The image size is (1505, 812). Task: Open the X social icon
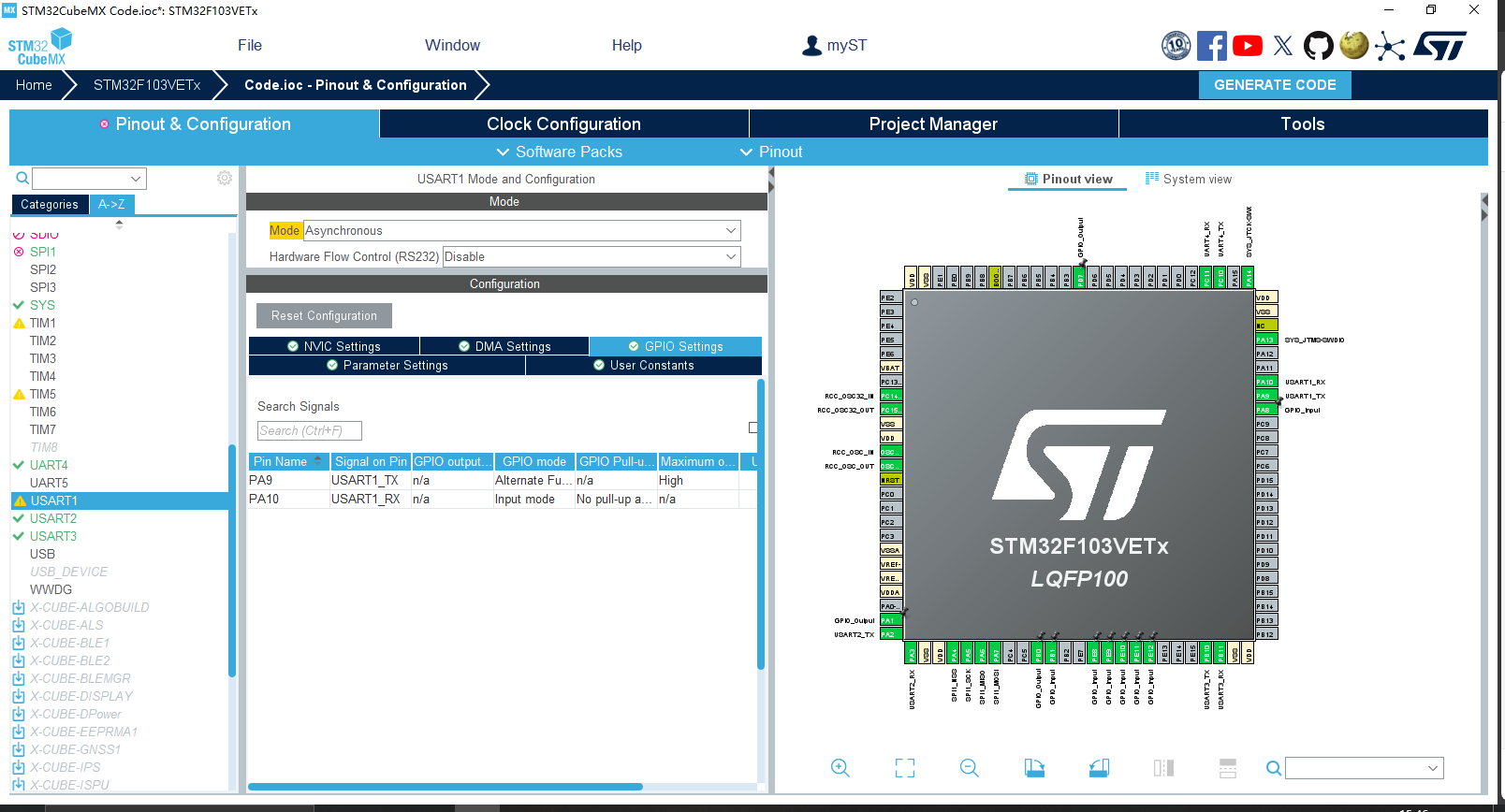coord(1283,45)
